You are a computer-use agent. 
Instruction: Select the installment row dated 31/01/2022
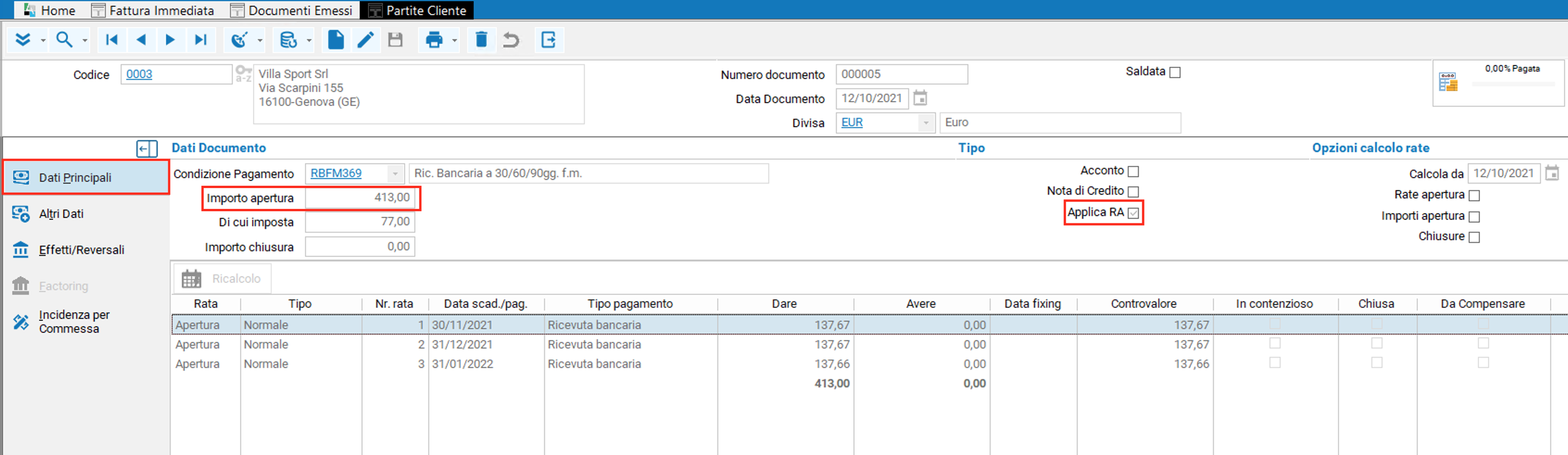point(869,364)
